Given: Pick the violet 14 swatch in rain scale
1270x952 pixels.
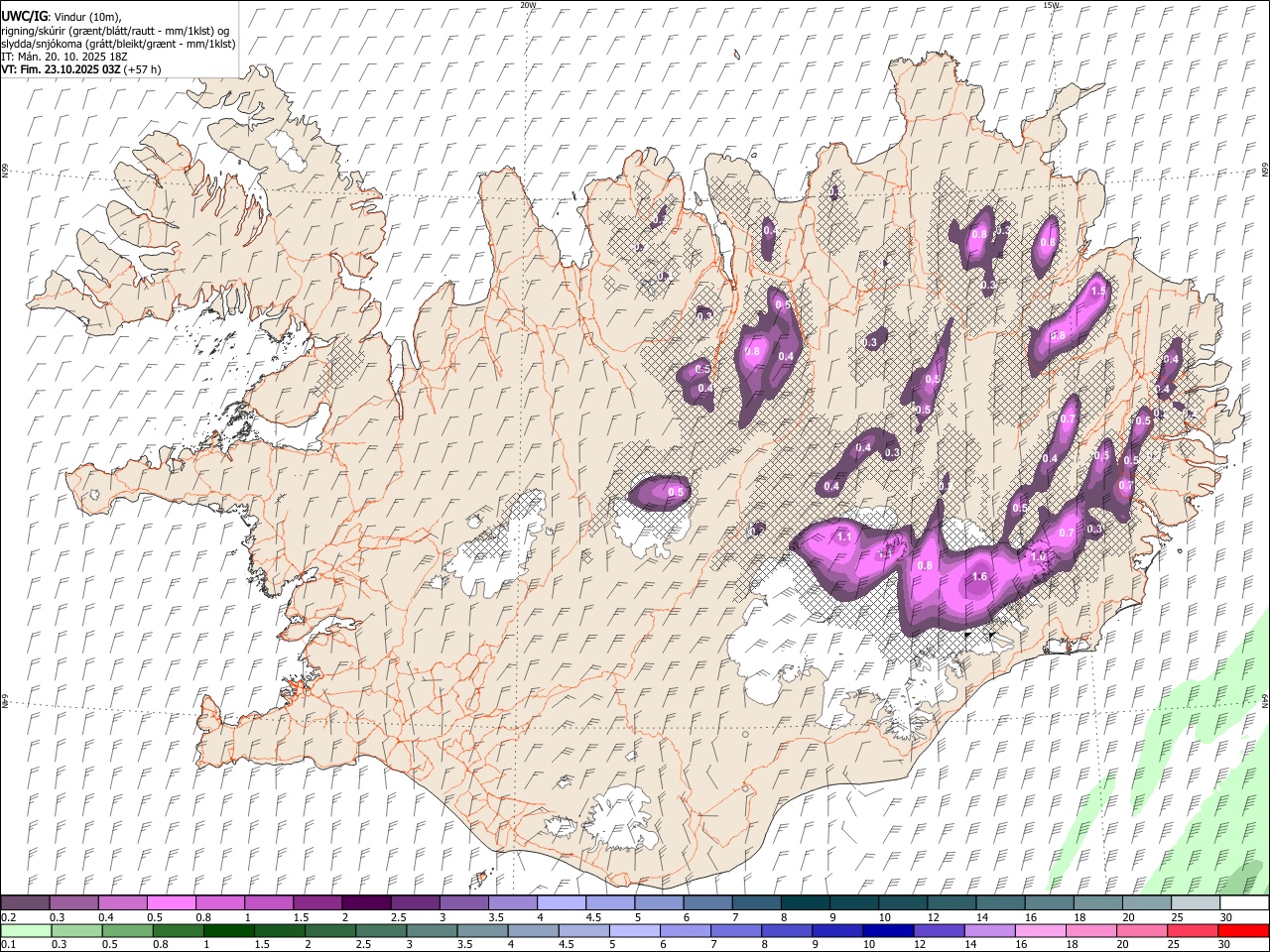Looking at the screenshot, I should tap(988, 930).
